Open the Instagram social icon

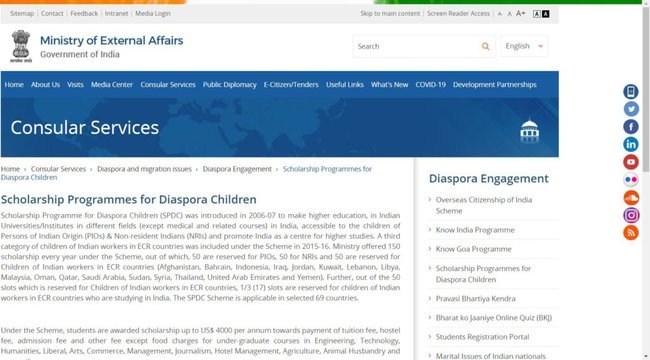(631, 215)
